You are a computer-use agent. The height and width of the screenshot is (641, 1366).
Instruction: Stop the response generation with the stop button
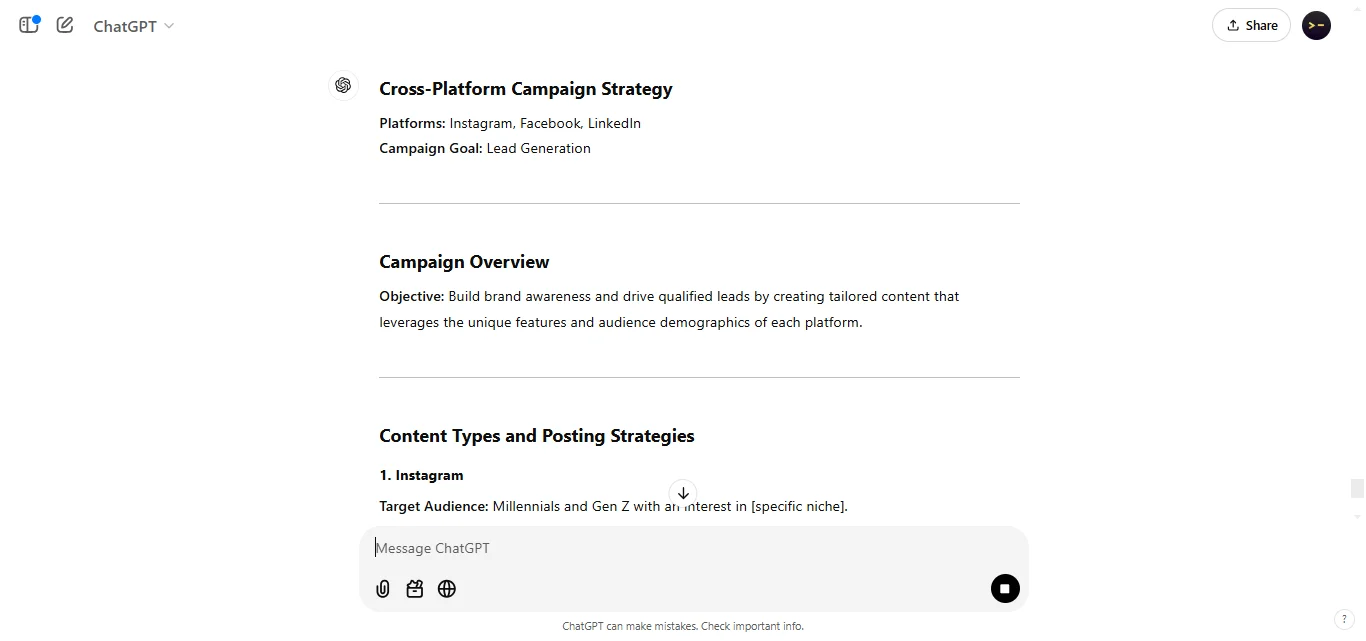(1005, 589)
